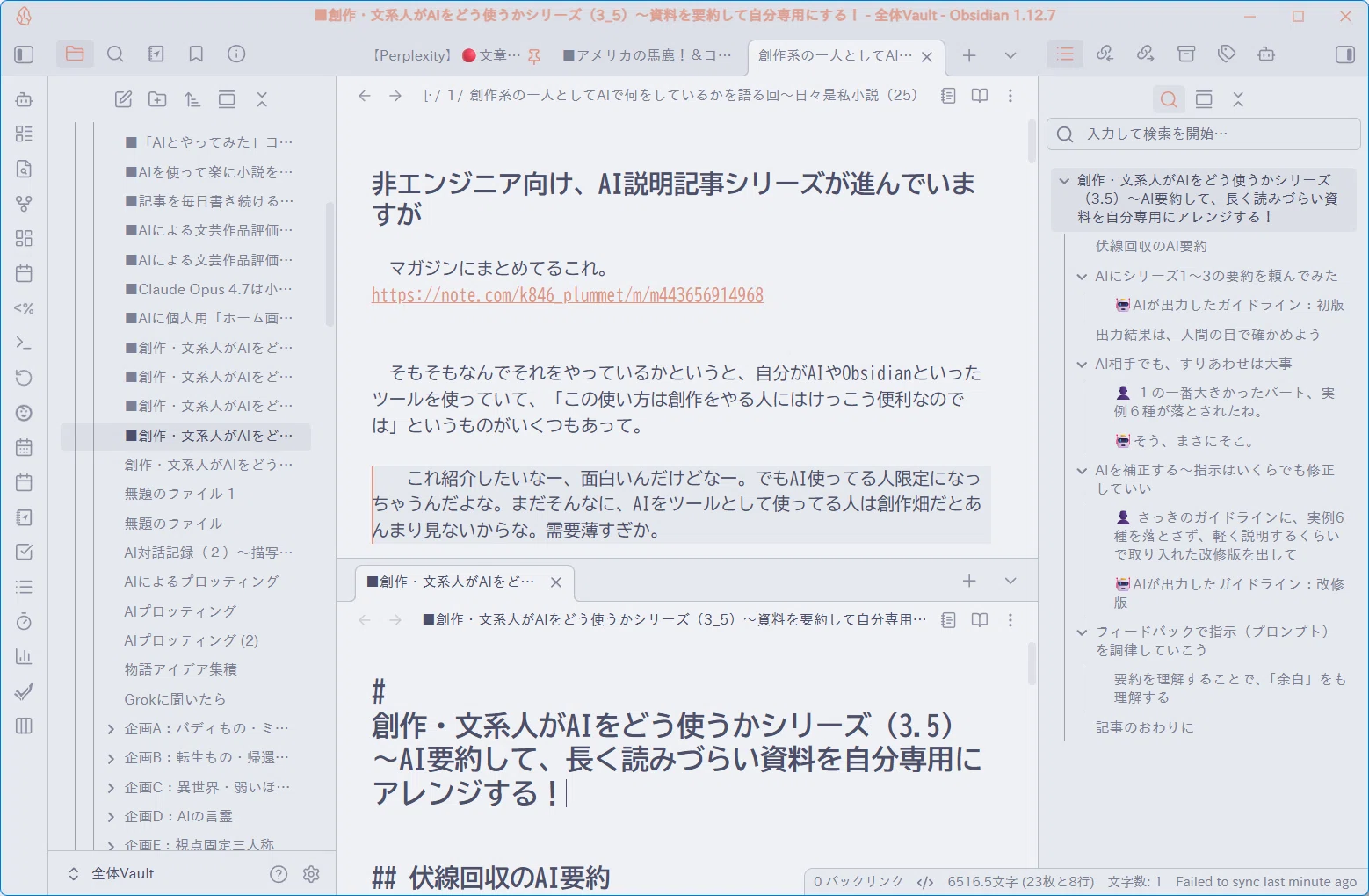Open file 物語アイデア集積

(181, 669)
